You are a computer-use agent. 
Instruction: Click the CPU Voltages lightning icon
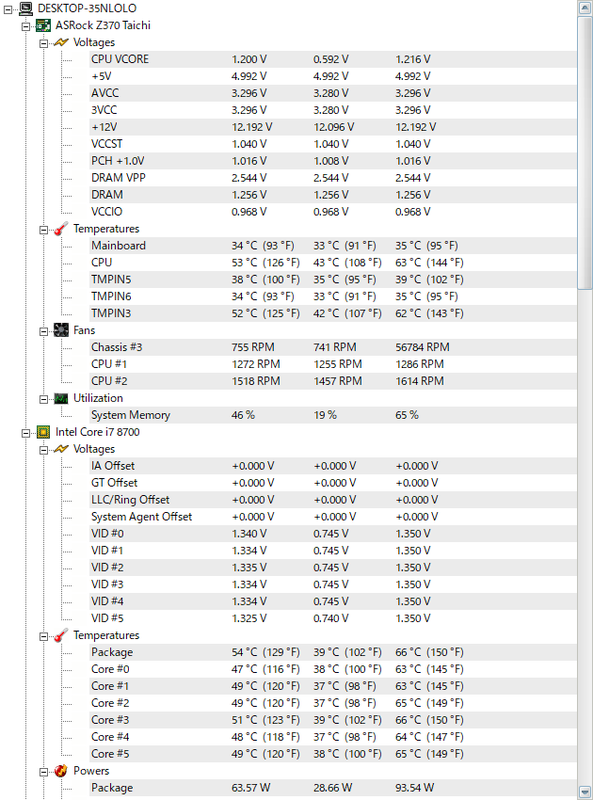[61, 449]
